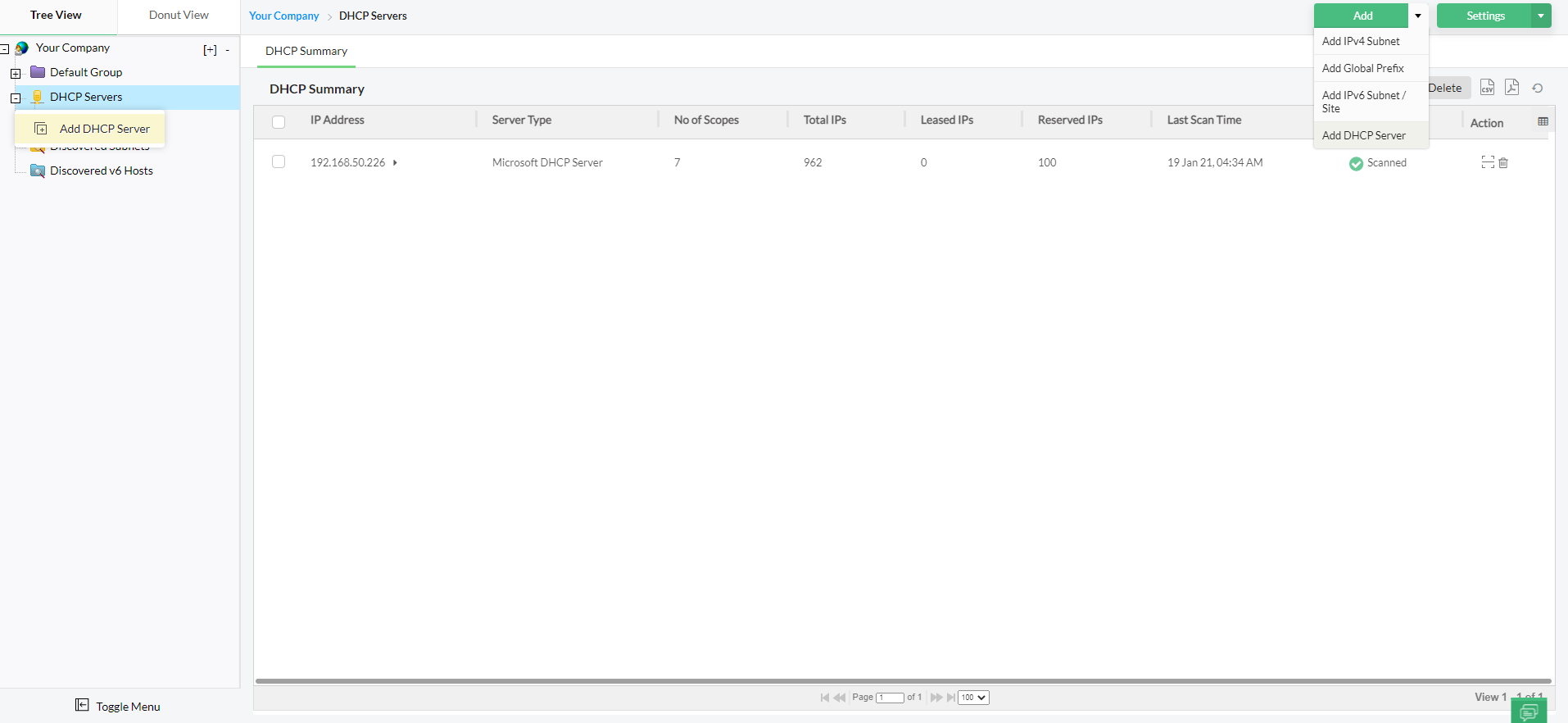The width and height of the screenshot is (1568, 723).
Task: Export DHCP summary as PDF
Action: click(1511, 87)
